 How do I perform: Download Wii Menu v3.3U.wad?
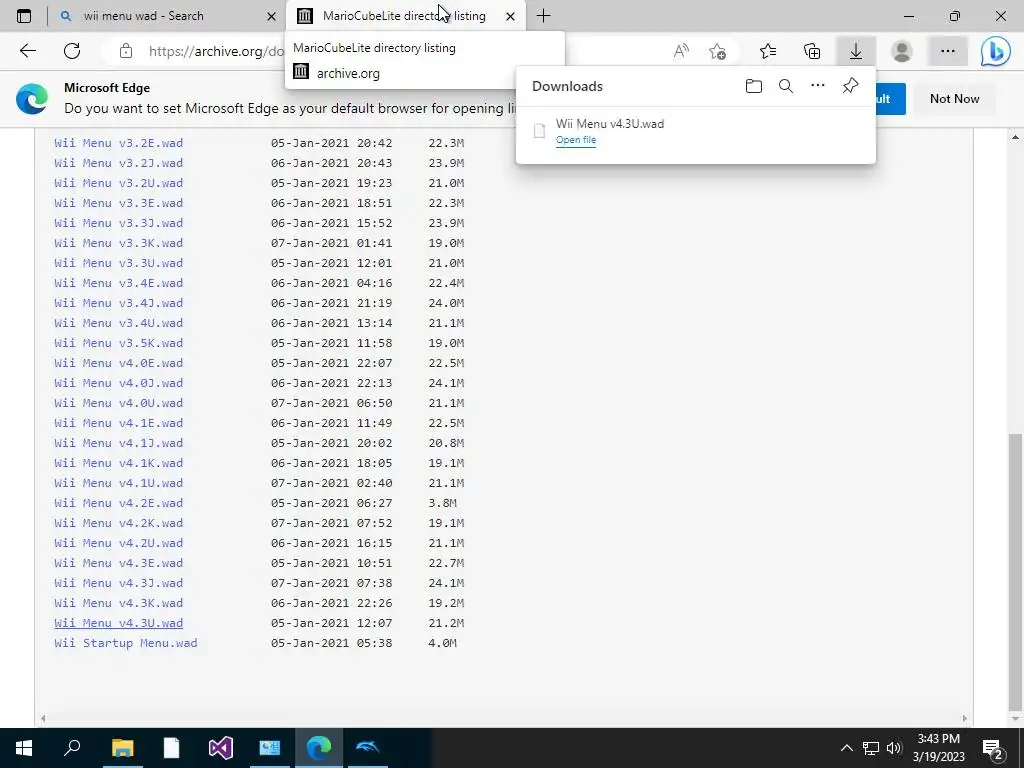pos(119,263)
